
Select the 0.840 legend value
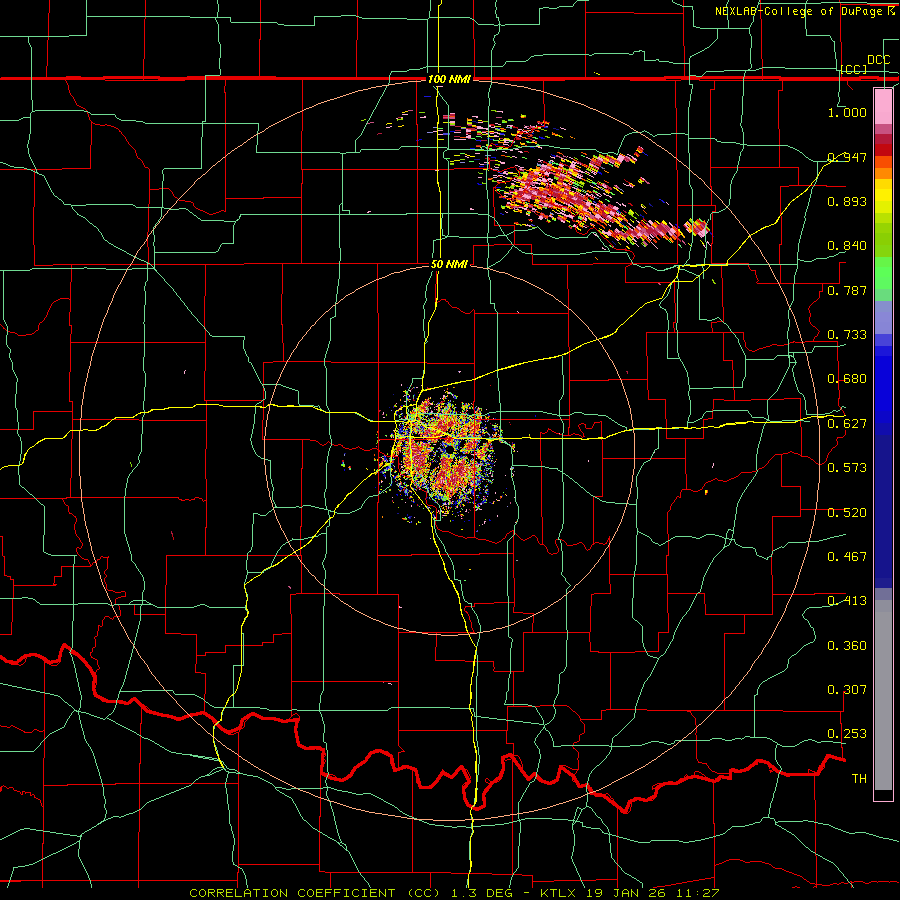tap(847, 246)
